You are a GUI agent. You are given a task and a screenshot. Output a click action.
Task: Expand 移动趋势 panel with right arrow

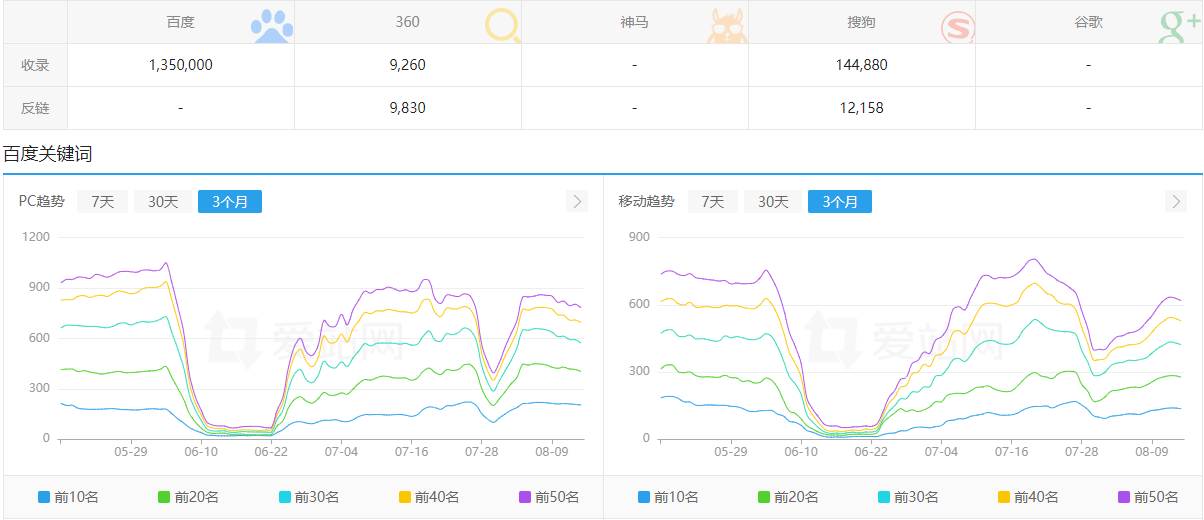coord(1176,201)
